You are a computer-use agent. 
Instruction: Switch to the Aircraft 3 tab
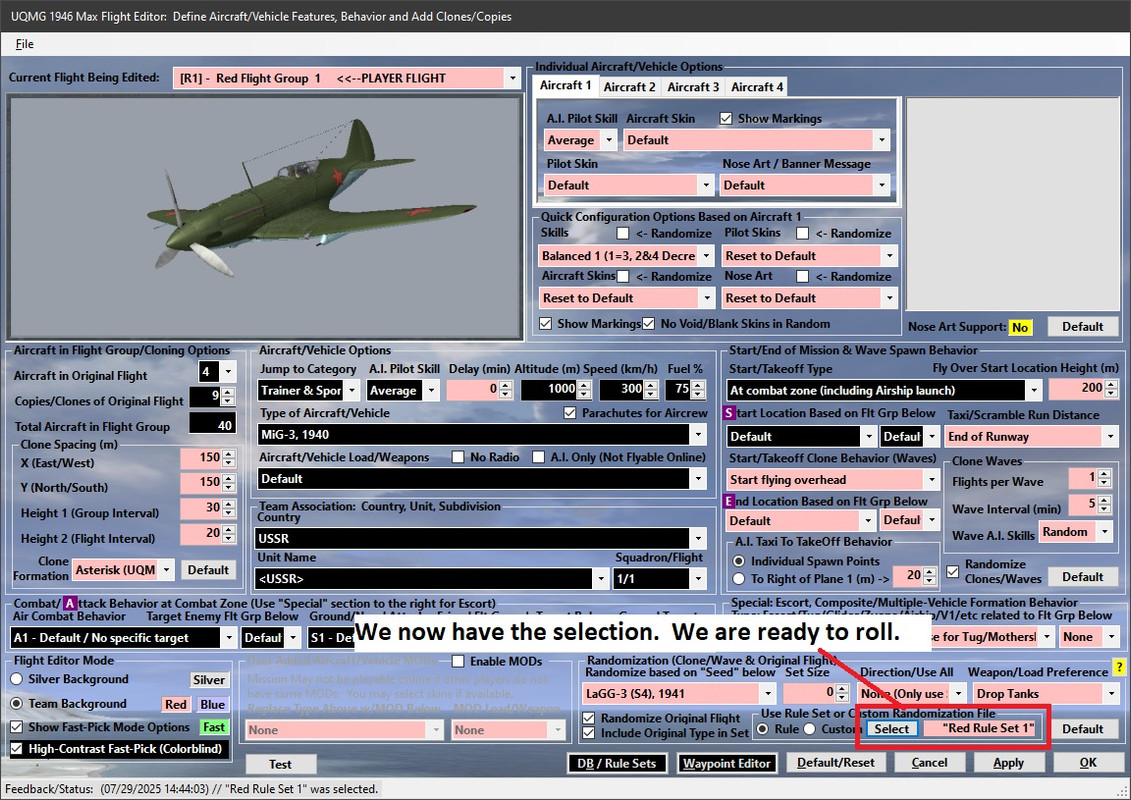click(x=692, y=87)
